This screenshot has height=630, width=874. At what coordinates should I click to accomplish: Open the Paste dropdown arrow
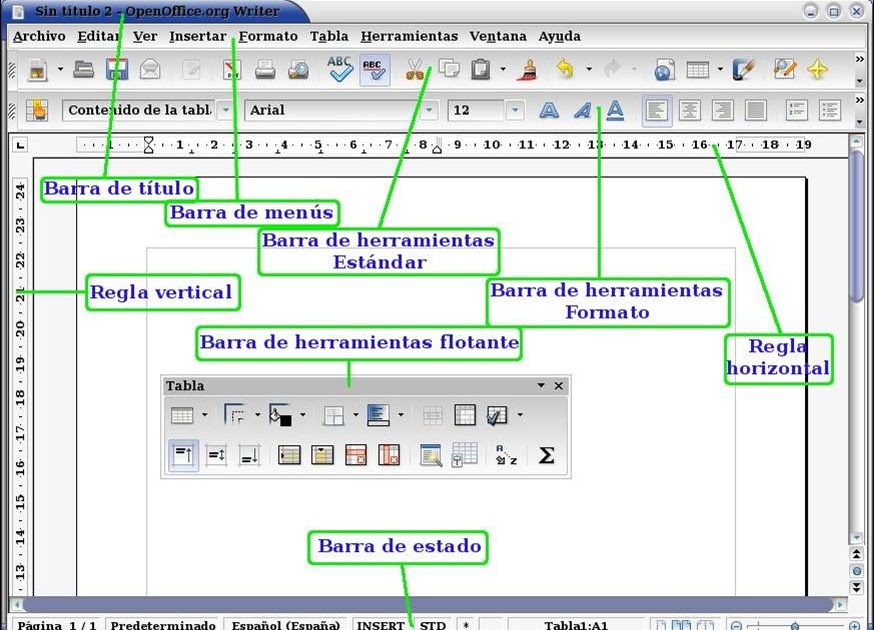coord(503,70)
